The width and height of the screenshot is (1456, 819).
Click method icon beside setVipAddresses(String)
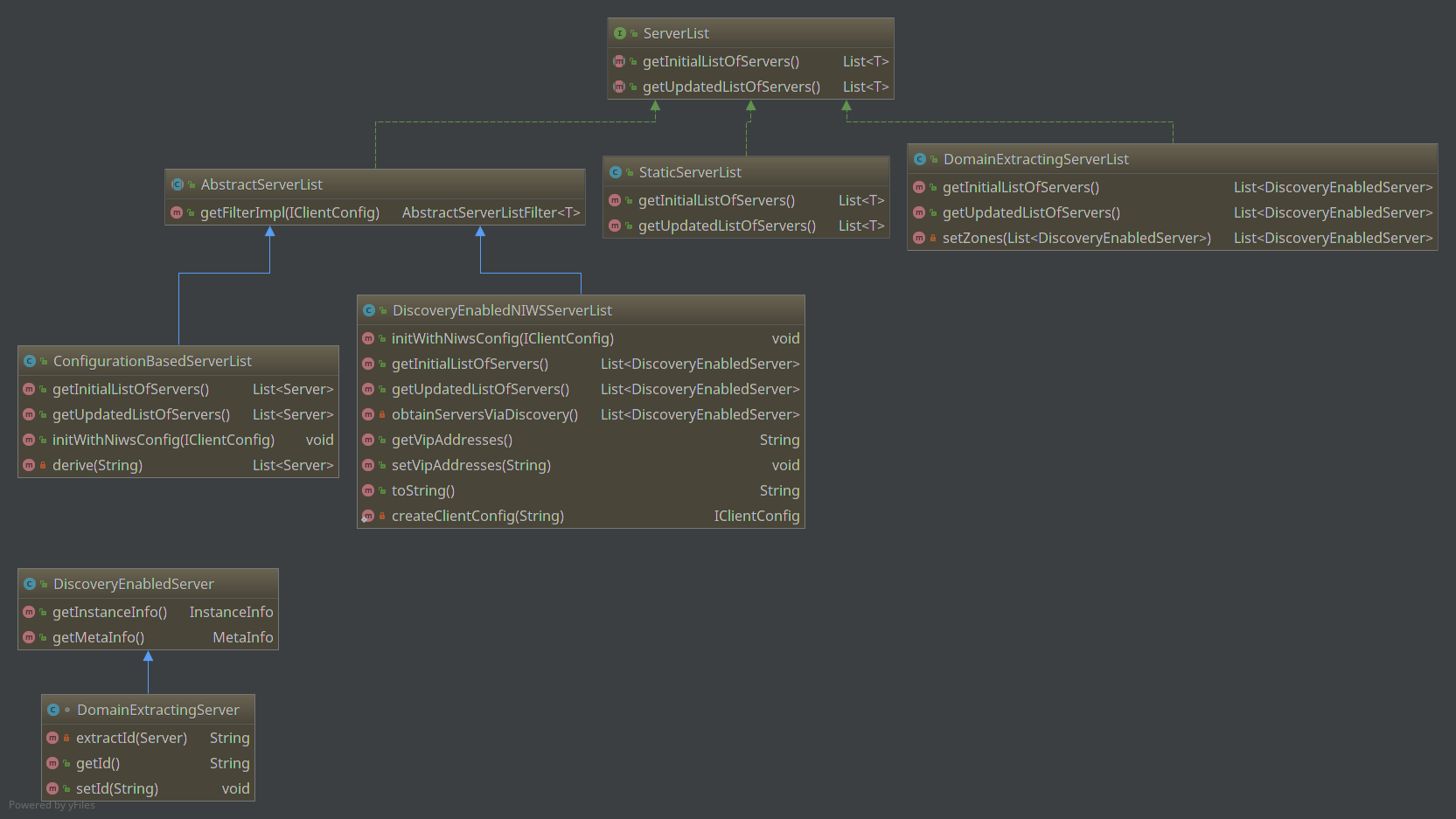point(368,465)
